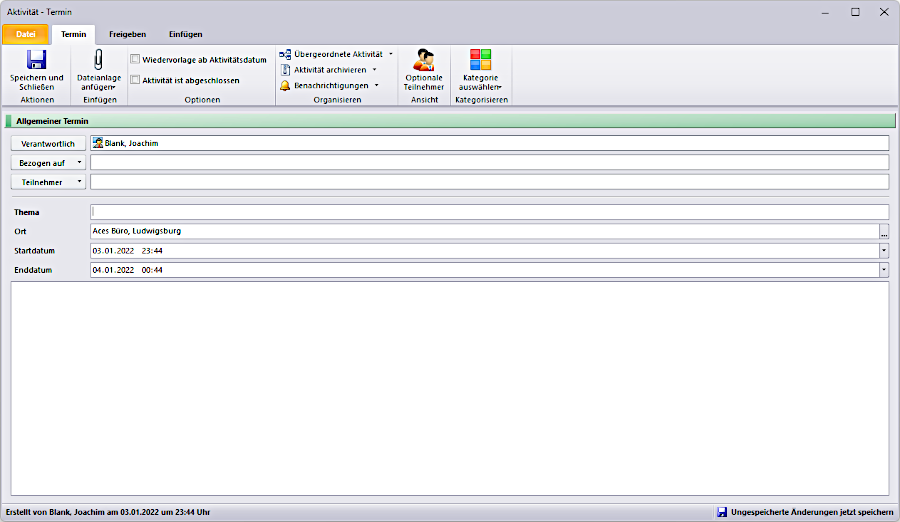Open the Bezogen auf dropdown button
900x522 pixels.
tap(48, 163)
